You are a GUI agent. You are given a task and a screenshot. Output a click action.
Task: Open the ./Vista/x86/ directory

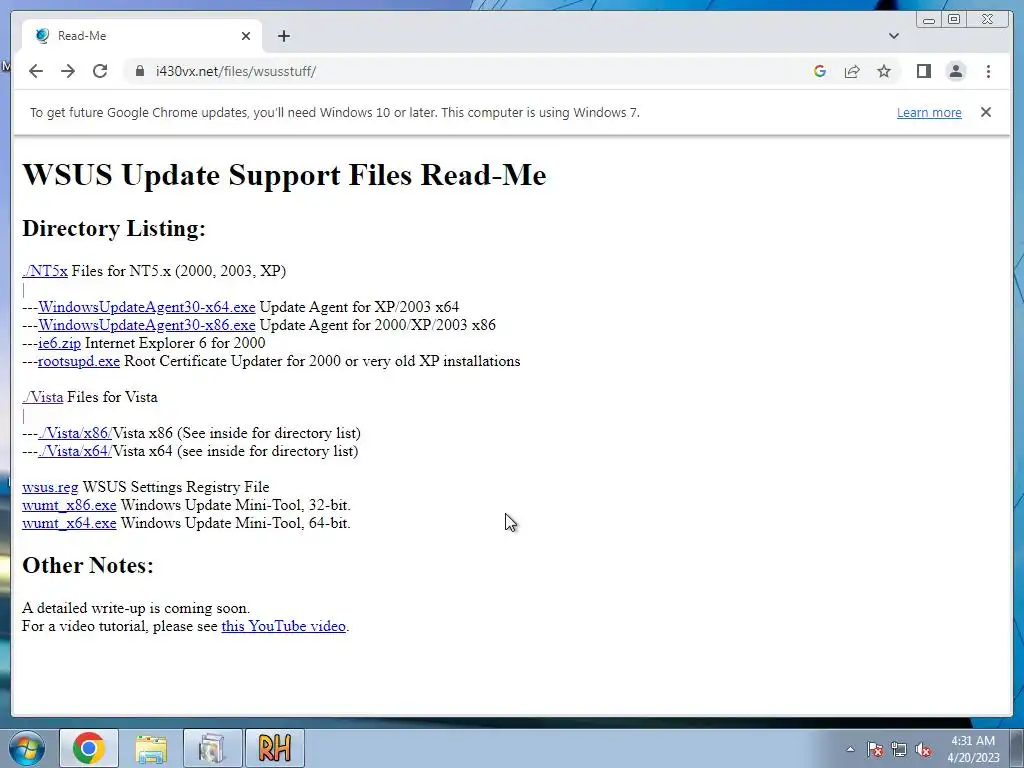click(x=75, y=433)
